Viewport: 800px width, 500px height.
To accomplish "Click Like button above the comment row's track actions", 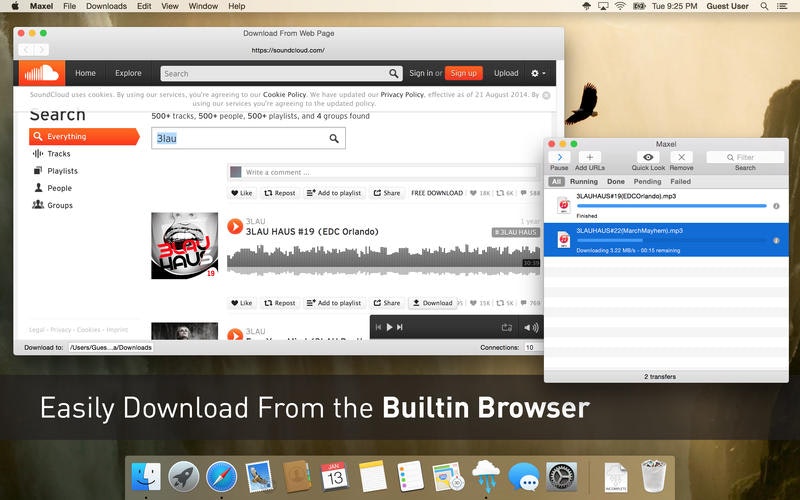I will [241, 193].
